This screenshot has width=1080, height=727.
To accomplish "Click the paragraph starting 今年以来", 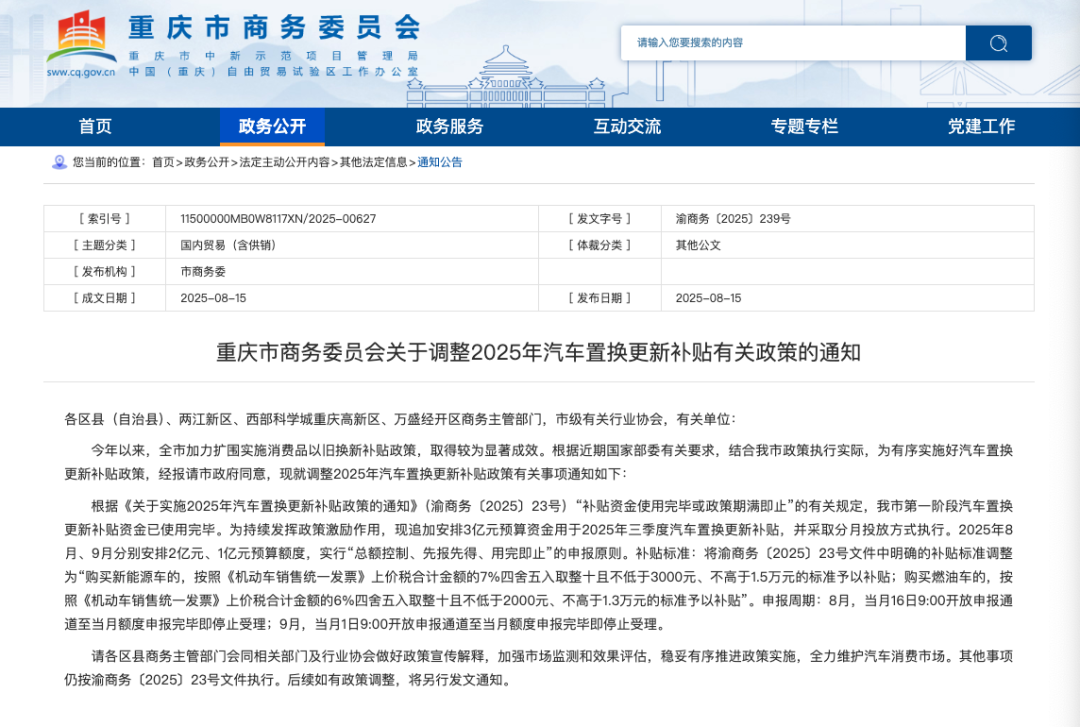I will point(539,462).
